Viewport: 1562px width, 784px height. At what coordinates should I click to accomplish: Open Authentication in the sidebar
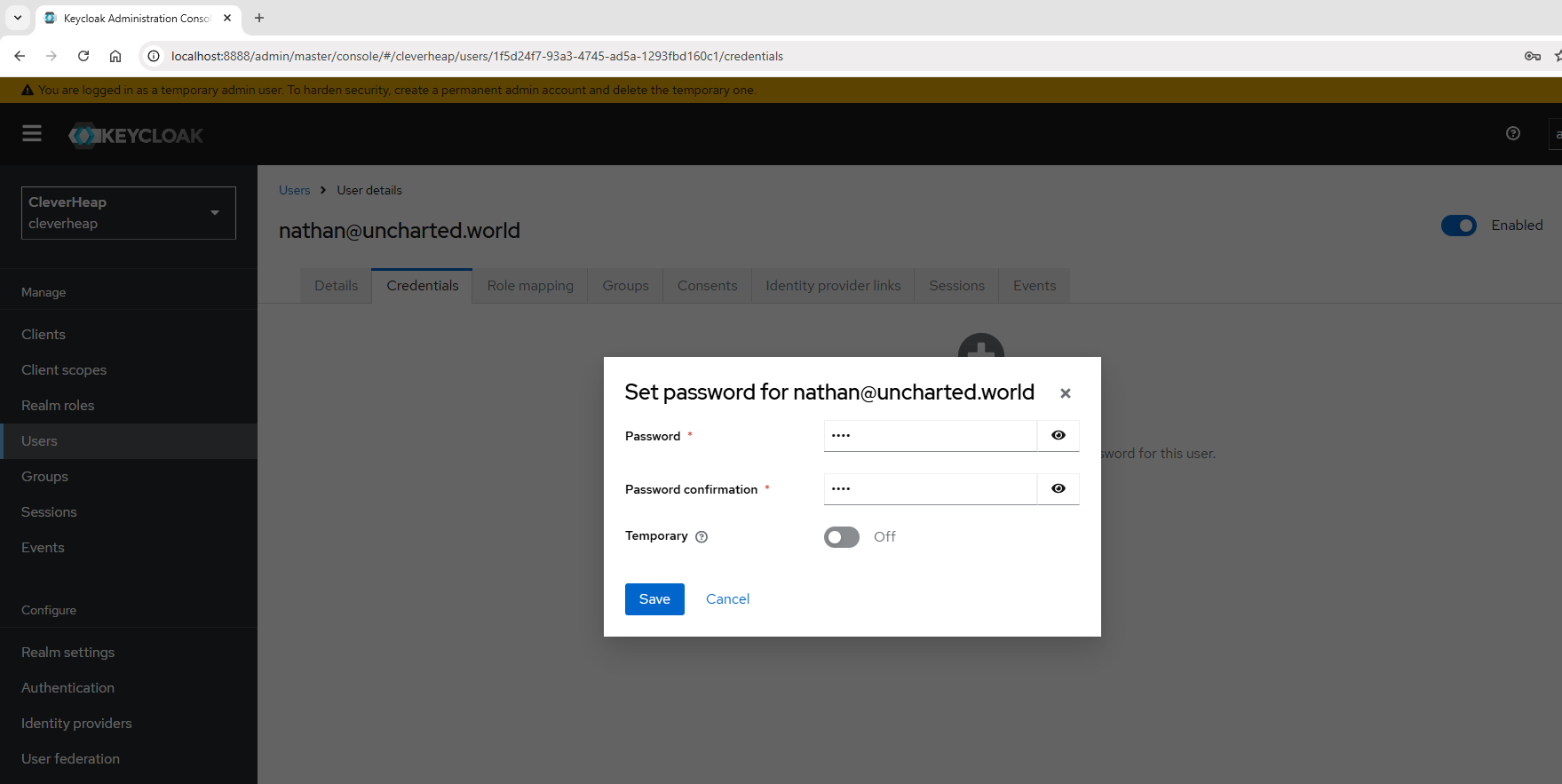pos(129,688)
